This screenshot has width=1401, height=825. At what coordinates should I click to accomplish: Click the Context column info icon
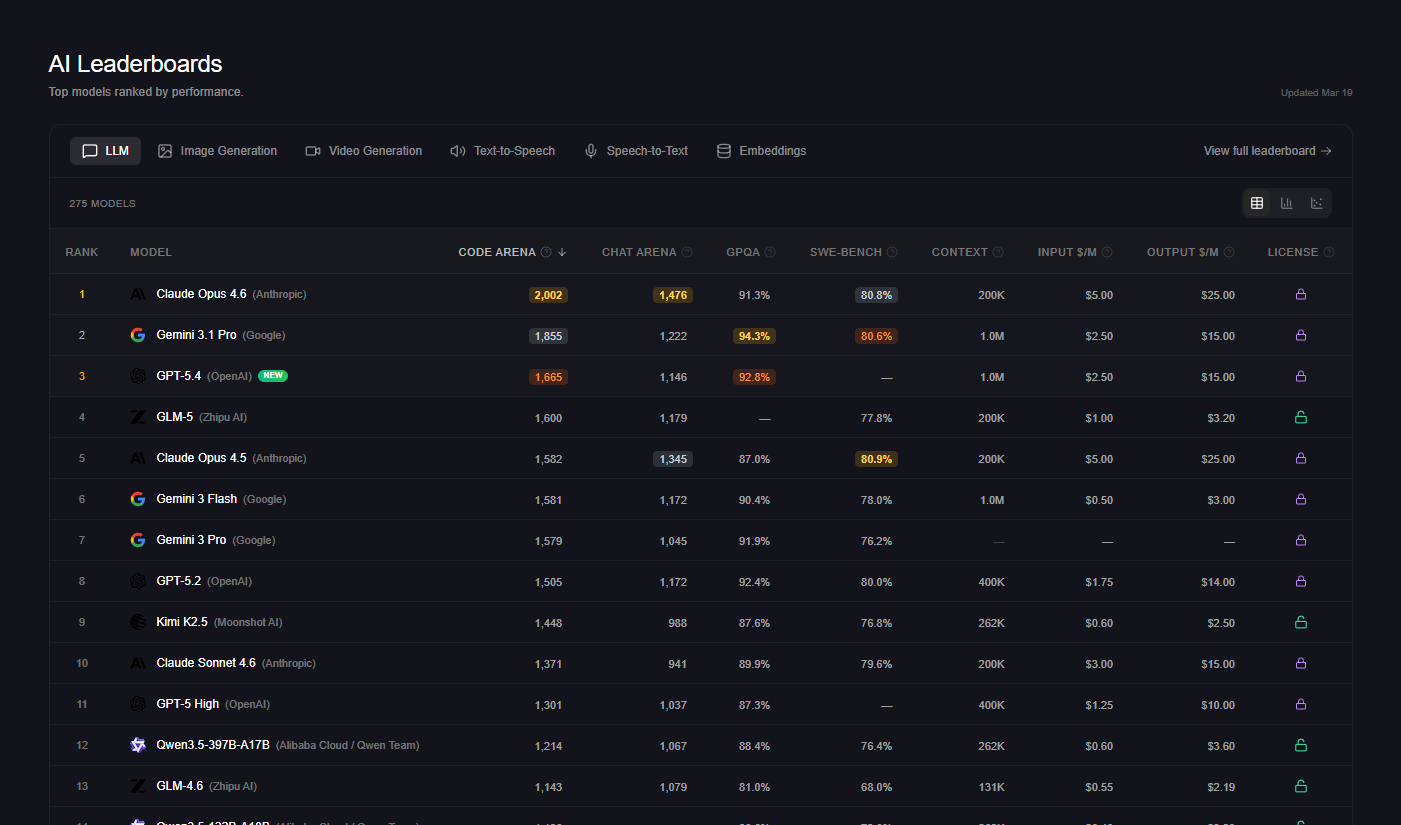(998, 253)
